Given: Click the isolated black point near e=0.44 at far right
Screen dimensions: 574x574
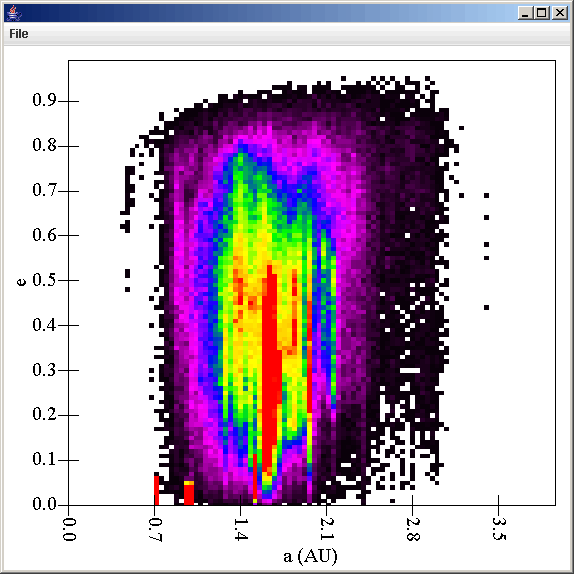Looking at the screenshot, I should pyautogui.click(x=486, y=308).
